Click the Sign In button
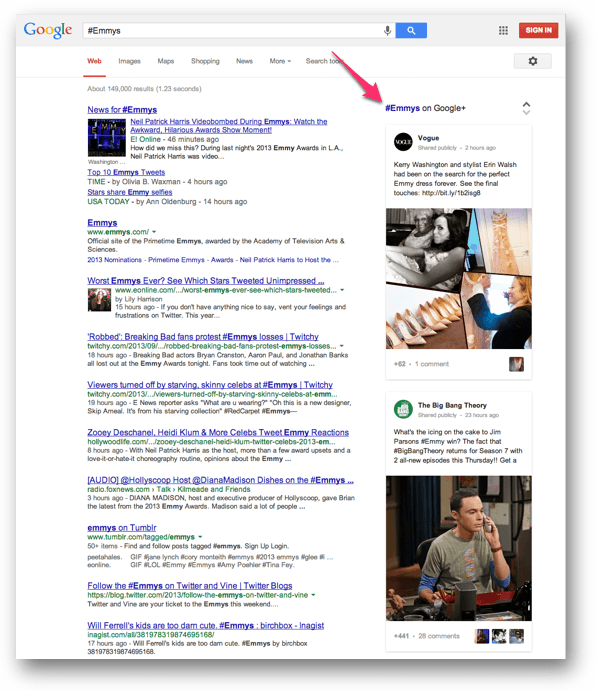Screen dimensions: 596x691 click(538, 30)
